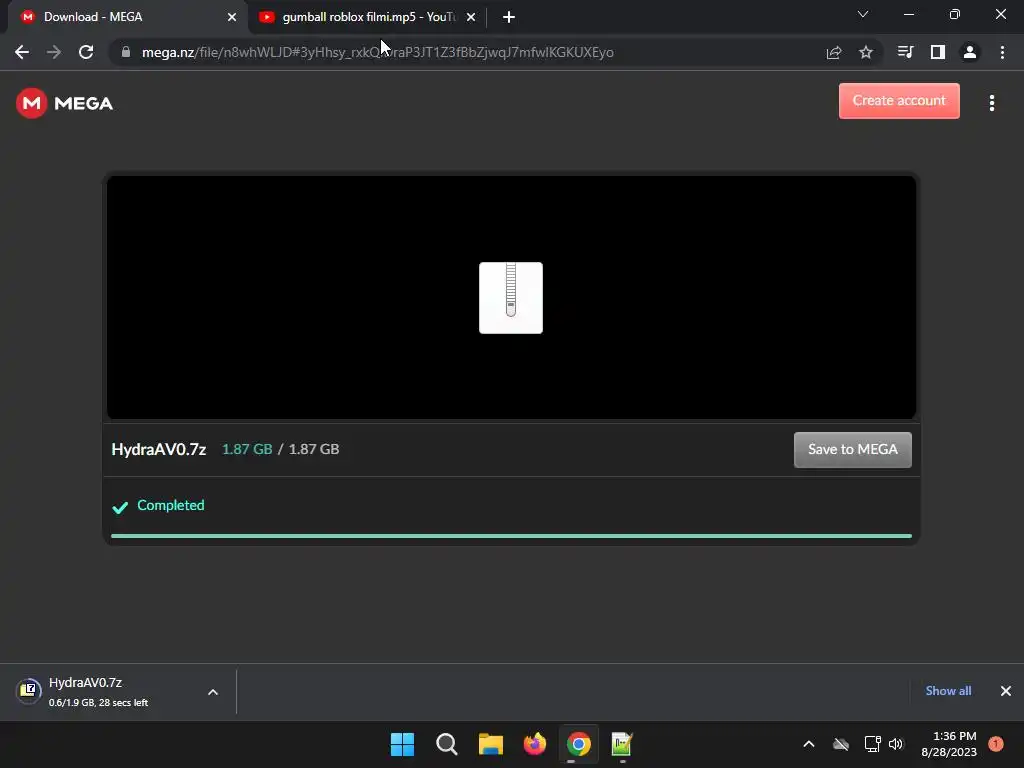Open the green notepad app in taskbar
Screen dimensions: 1024x768
(622, 744)
